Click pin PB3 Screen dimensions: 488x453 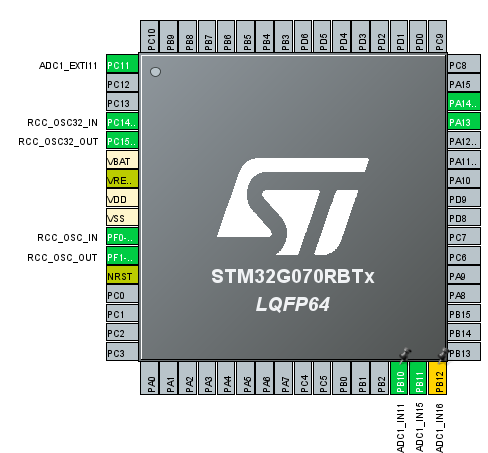click(284, 37)
